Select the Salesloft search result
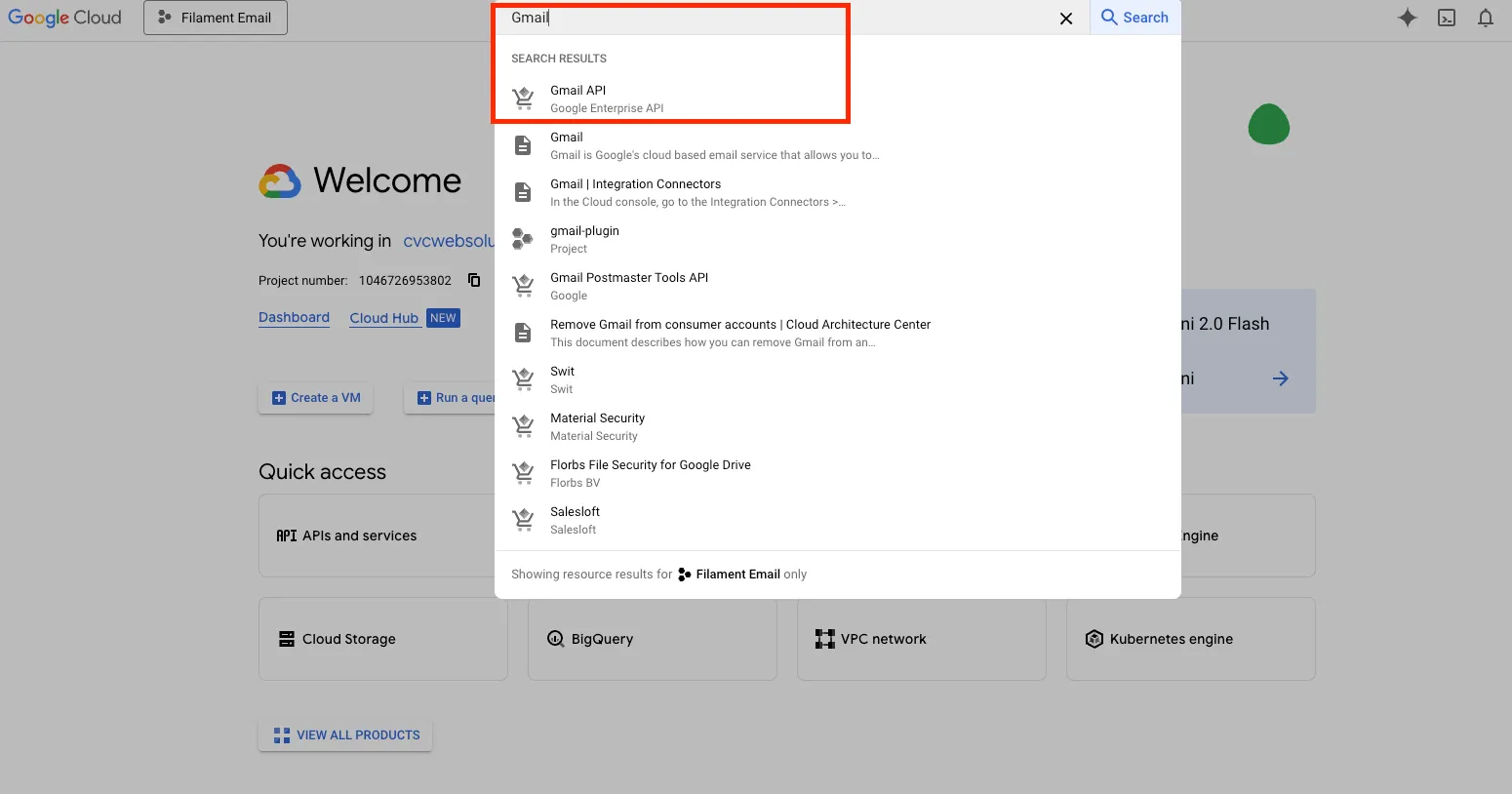 (x=838, y=520)
